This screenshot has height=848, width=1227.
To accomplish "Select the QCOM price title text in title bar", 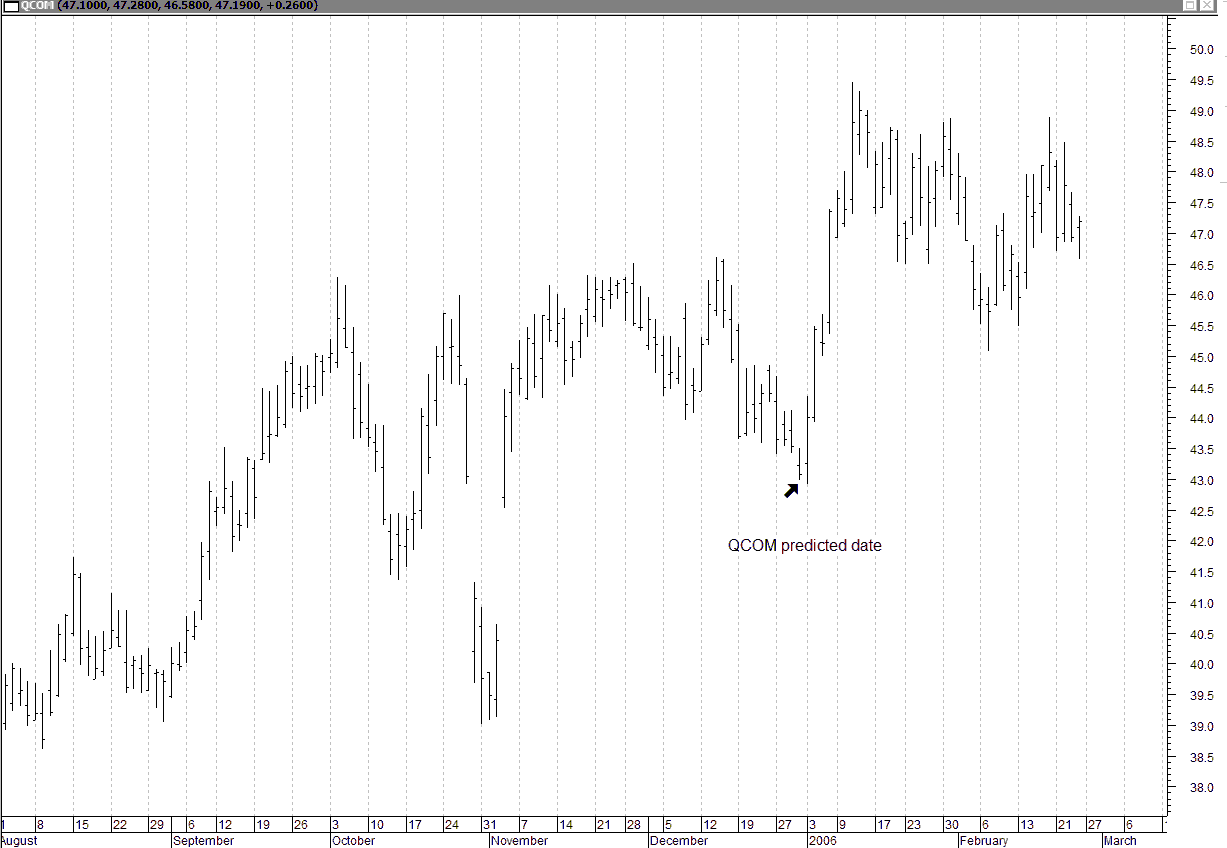I will (170, 6).
